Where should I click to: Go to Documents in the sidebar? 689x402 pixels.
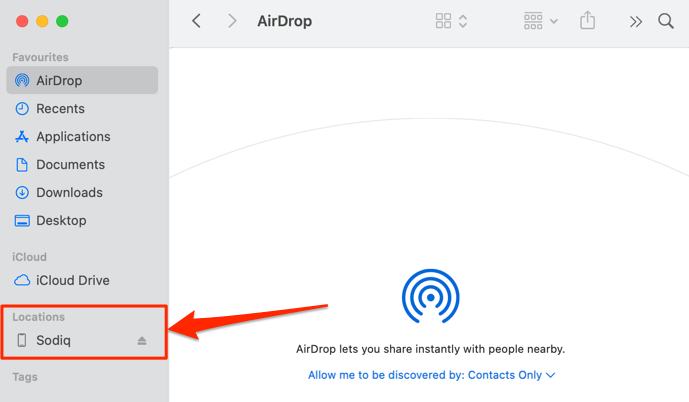point(69,164)
